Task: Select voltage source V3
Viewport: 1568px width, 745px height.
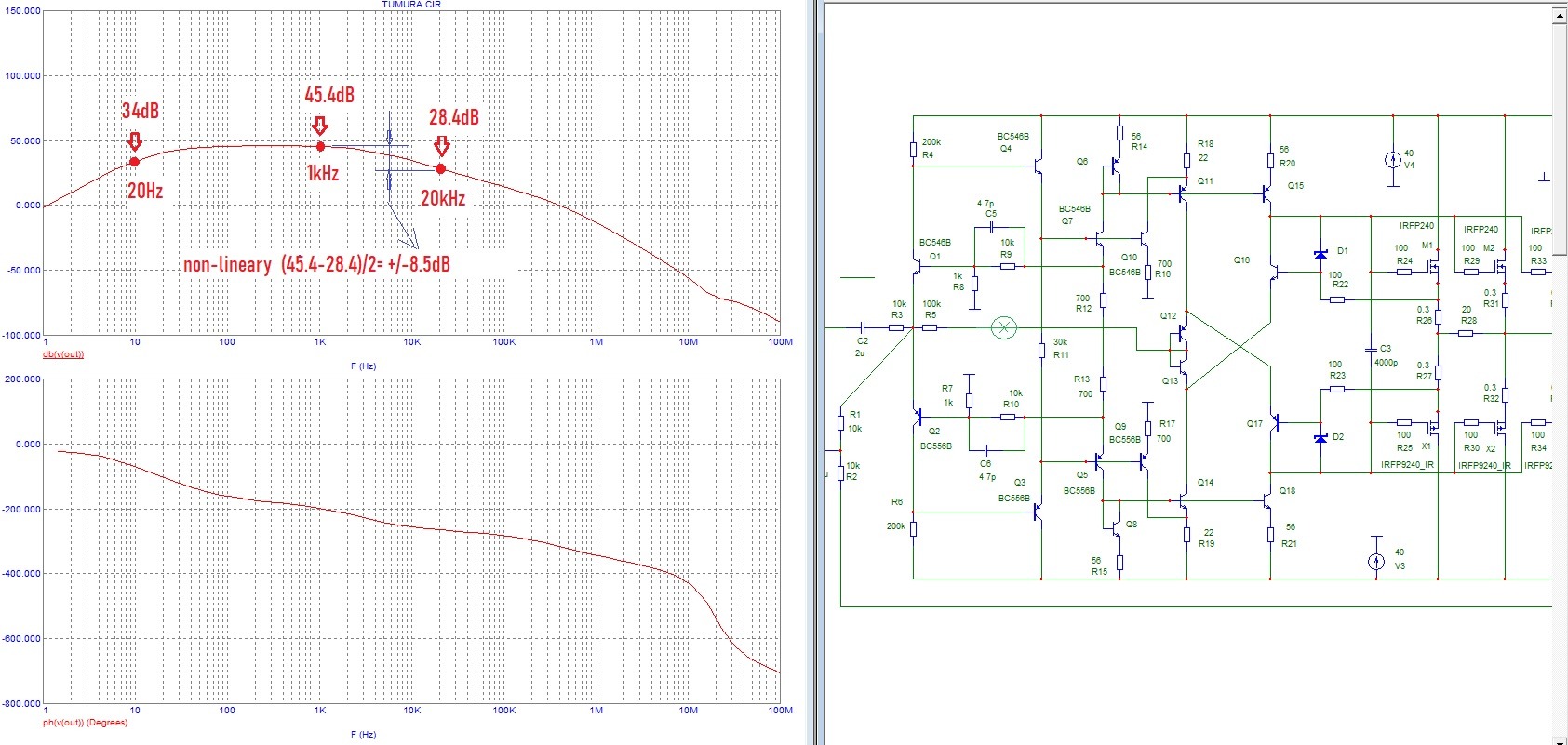Action: (1375, 561)
